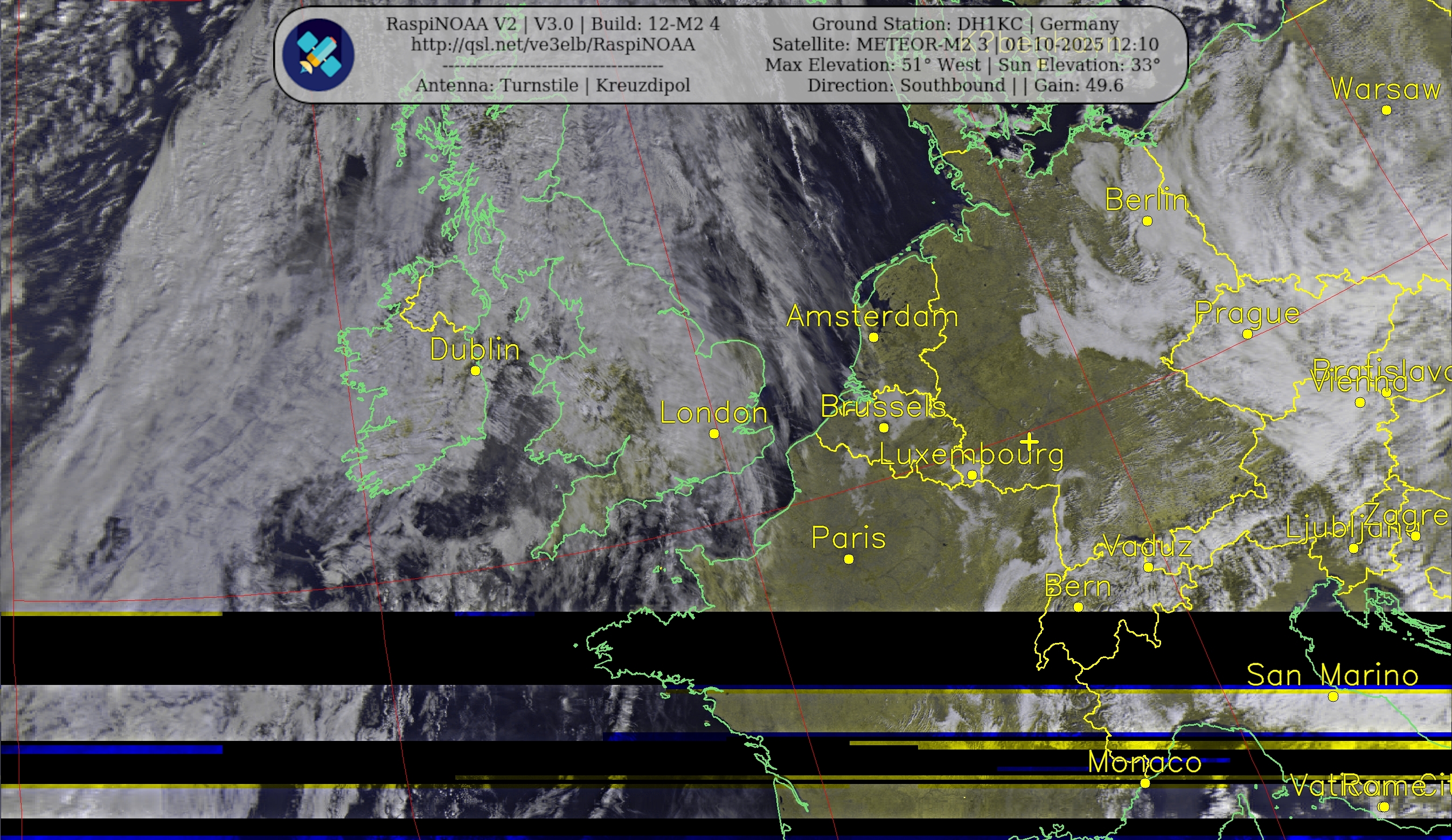Click the satellite logo icon in the header
The image size is (1452, 840).
click(x=318, y=55)
